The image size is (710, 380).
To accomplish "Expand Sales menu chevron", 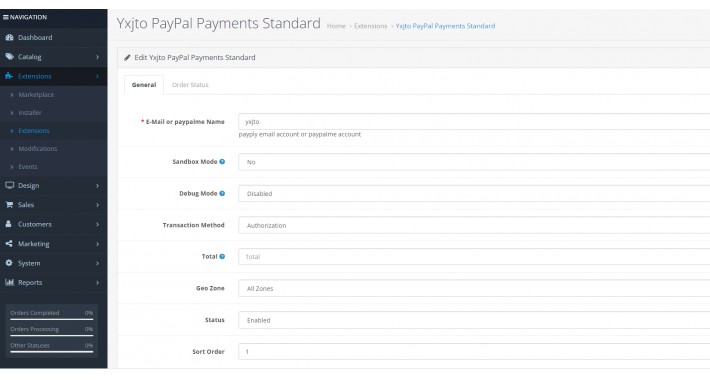I will (x=97, y=205).
